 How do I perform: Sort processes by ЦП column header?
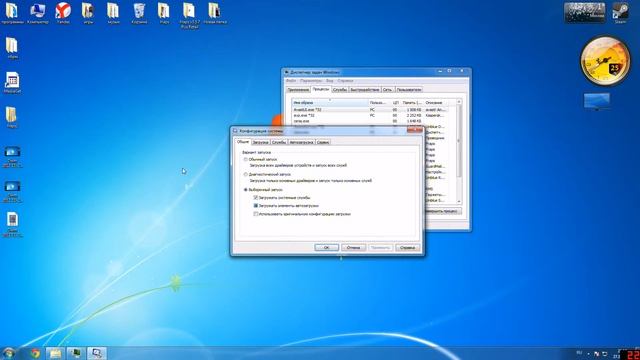395,103
